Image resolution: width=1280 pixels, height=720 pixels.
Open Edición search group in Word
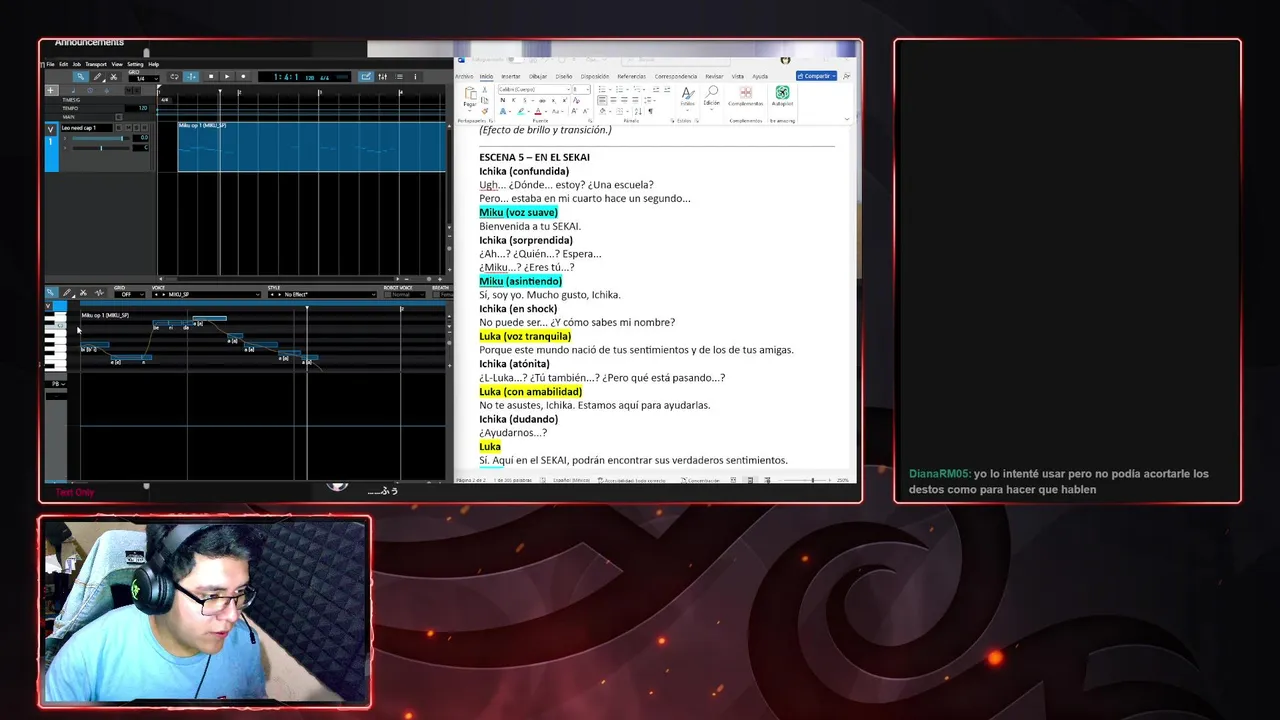(711, 97)
